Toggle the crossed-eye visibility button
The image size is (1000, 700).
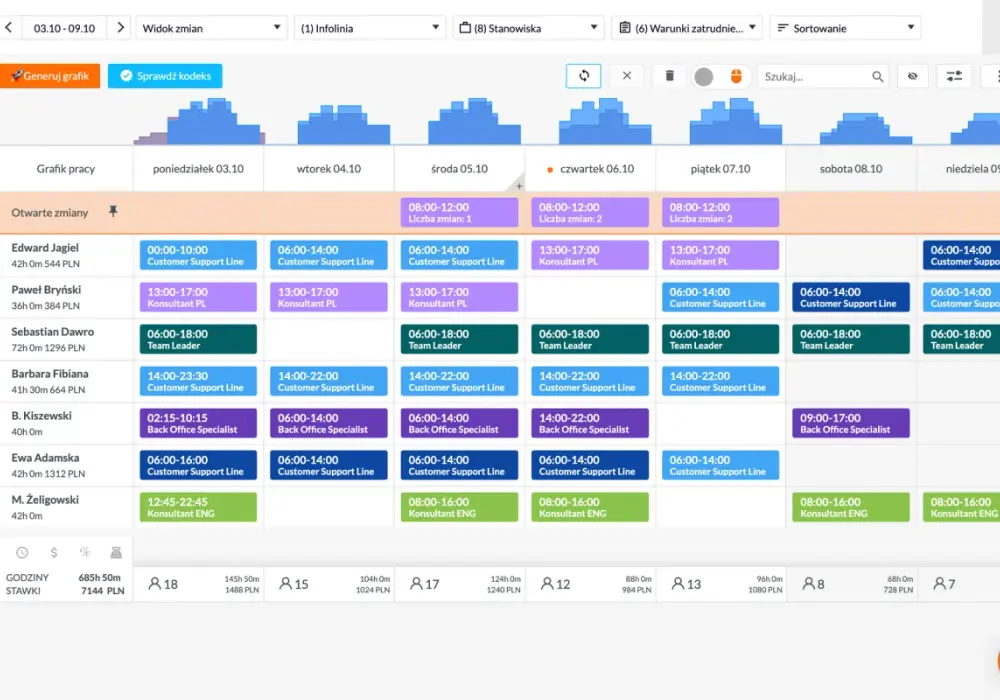(913, 76)
